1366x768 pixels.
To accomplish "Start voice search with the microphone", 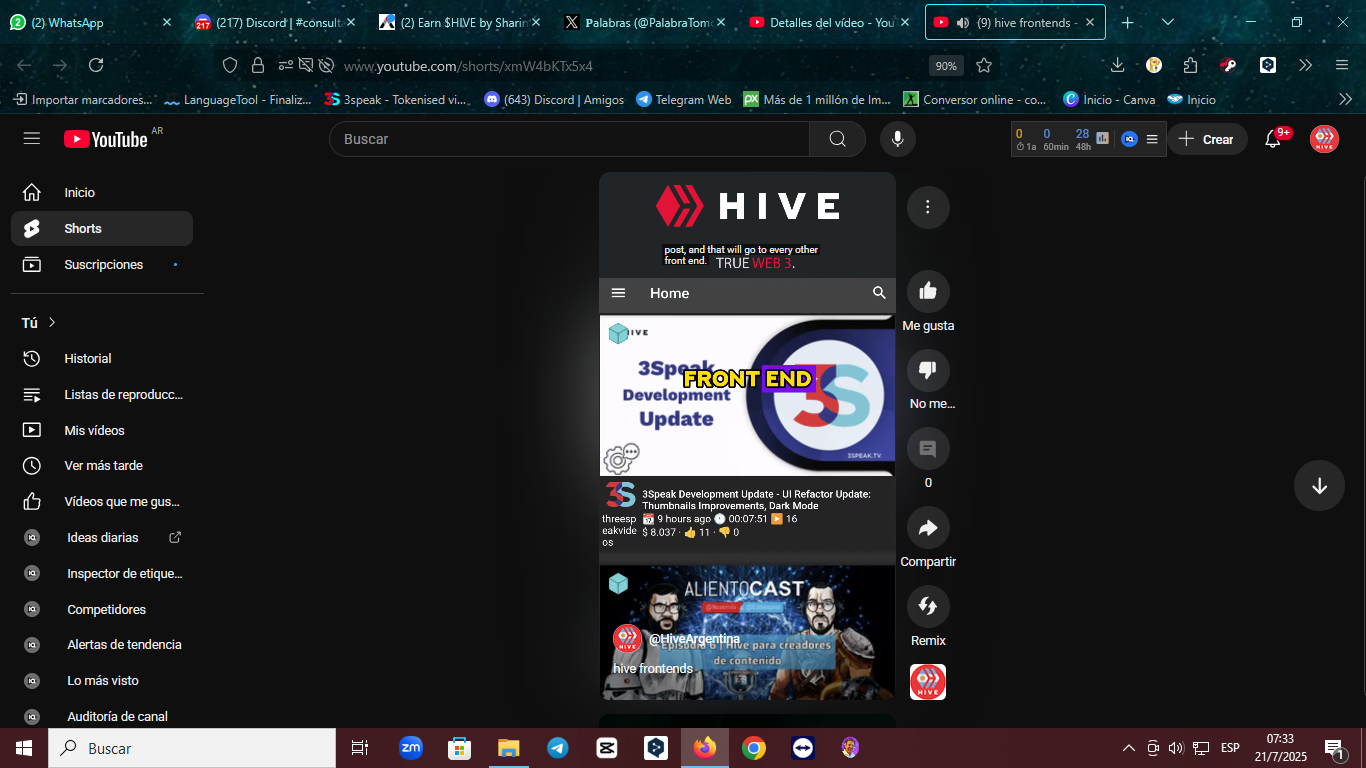I will (898, 139).
